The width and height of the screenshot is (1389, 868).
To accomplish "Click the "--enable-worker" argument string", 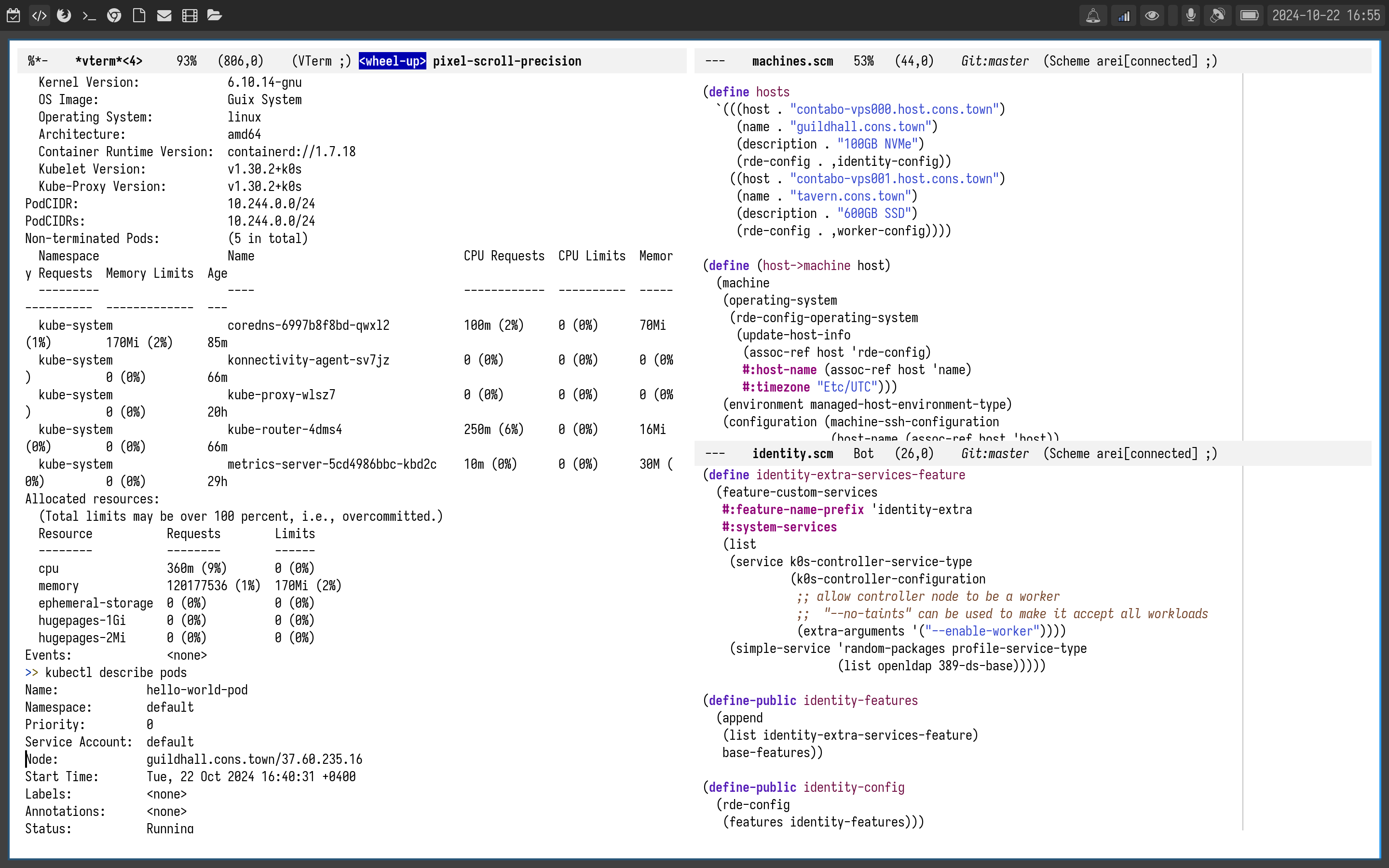I will (x=982, y=631).
